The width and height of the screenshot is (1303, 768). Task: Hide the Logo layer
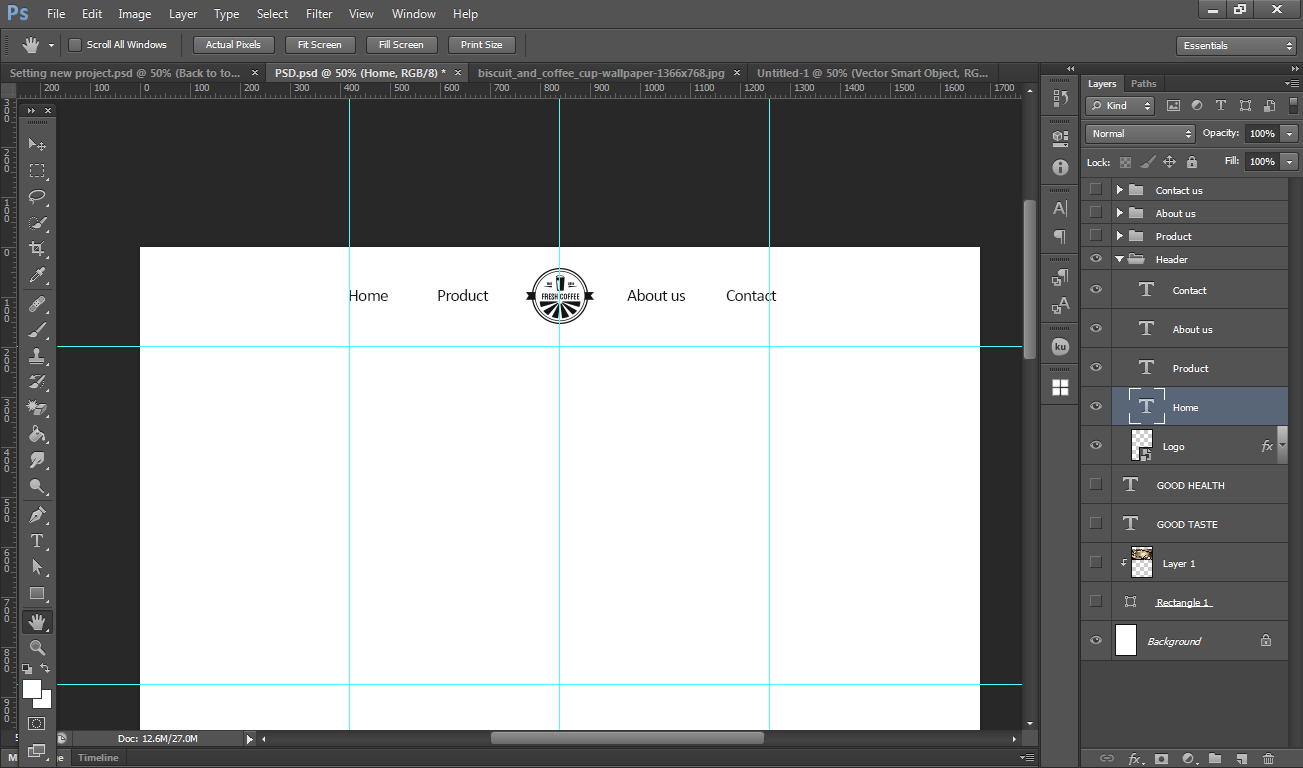pos(1096,446)
